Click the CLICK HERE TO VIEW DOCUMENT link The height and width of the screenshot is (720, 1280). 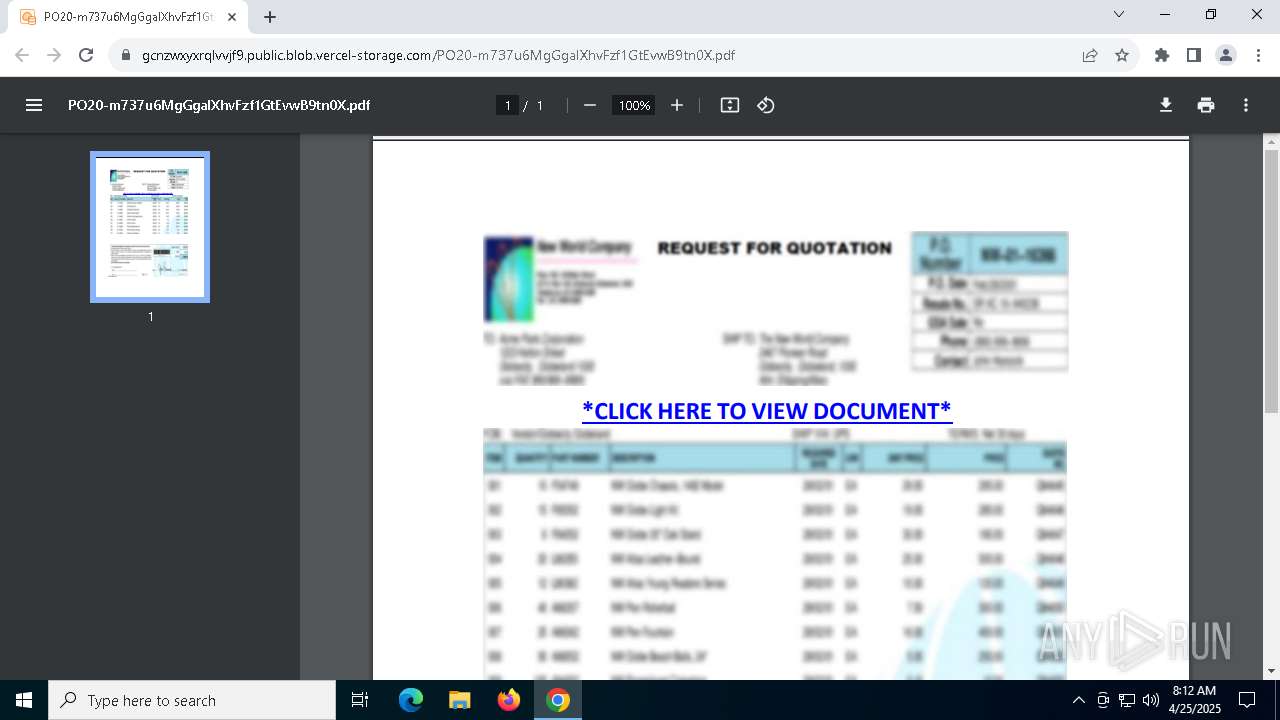click(767, 411)
